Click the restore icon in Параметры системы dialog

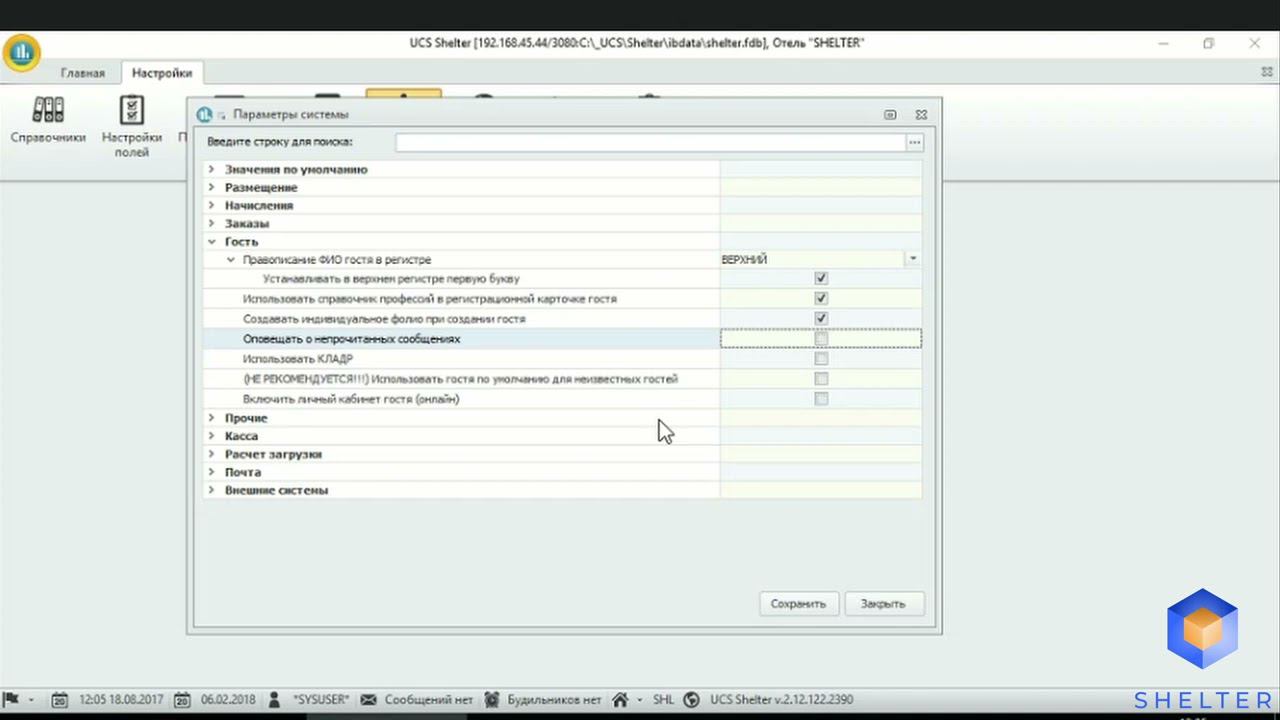[890, 114]
